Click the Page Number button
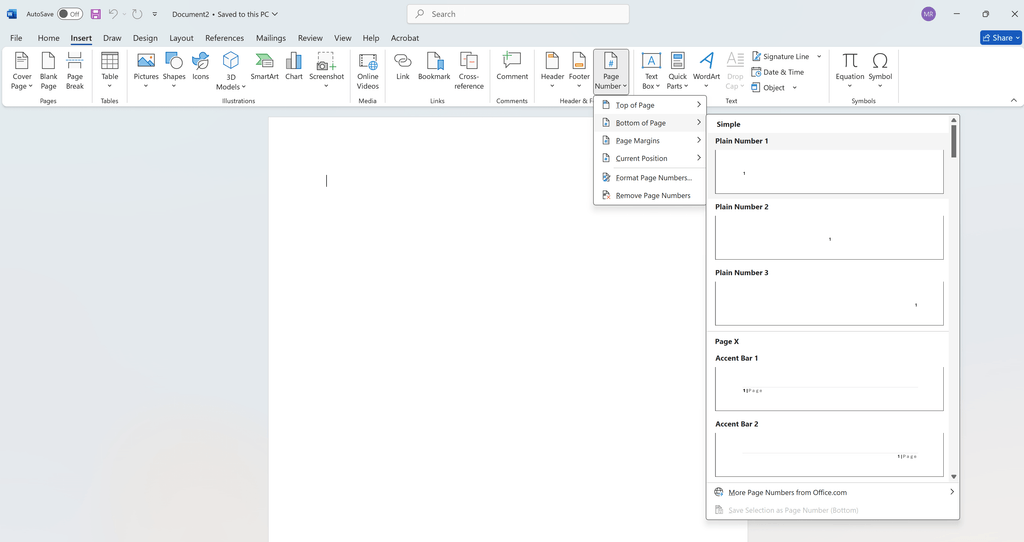This screenshot has height=542, width=1024. 611,71
